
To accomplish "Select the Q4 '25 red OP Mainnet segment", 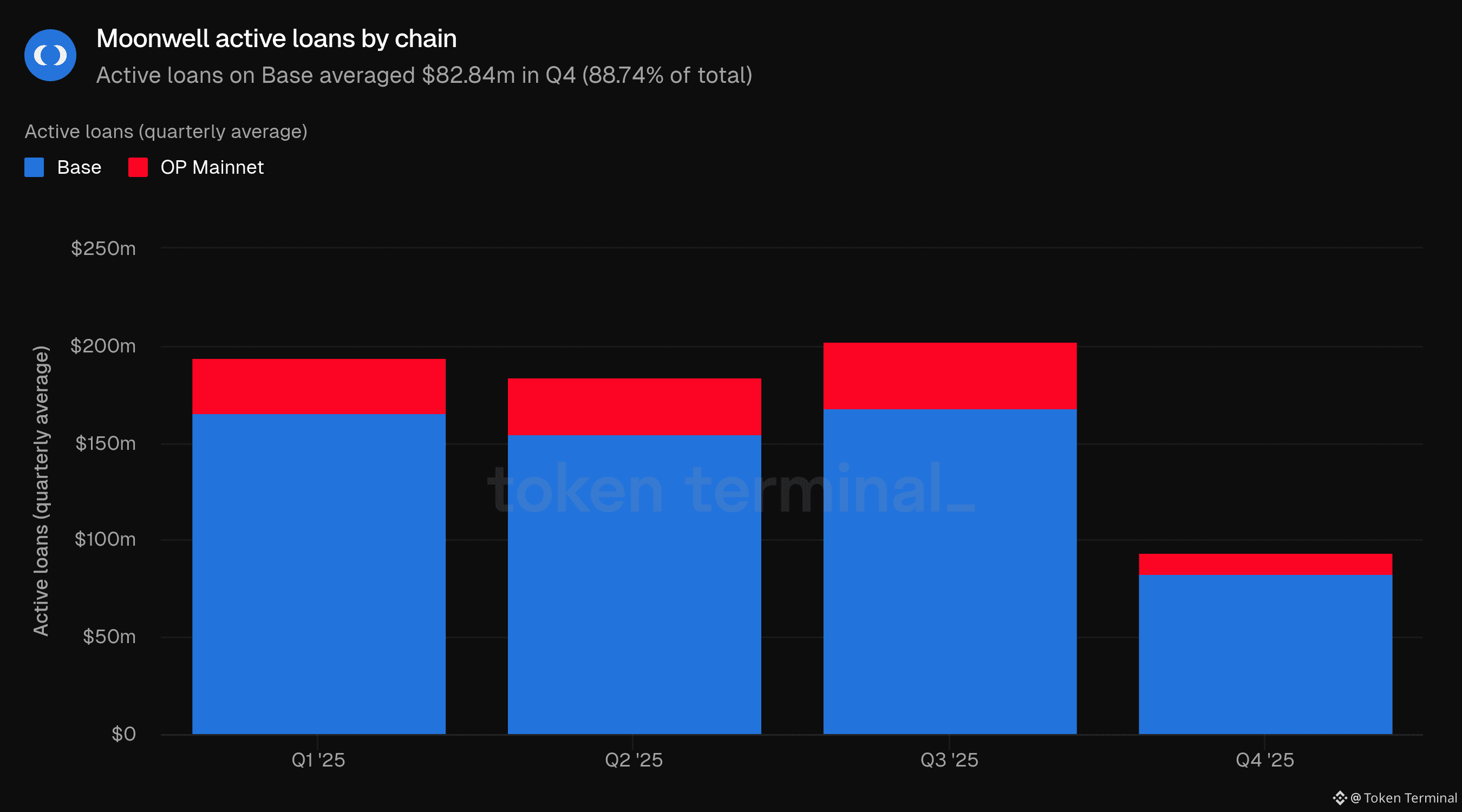I will 1265,564.
